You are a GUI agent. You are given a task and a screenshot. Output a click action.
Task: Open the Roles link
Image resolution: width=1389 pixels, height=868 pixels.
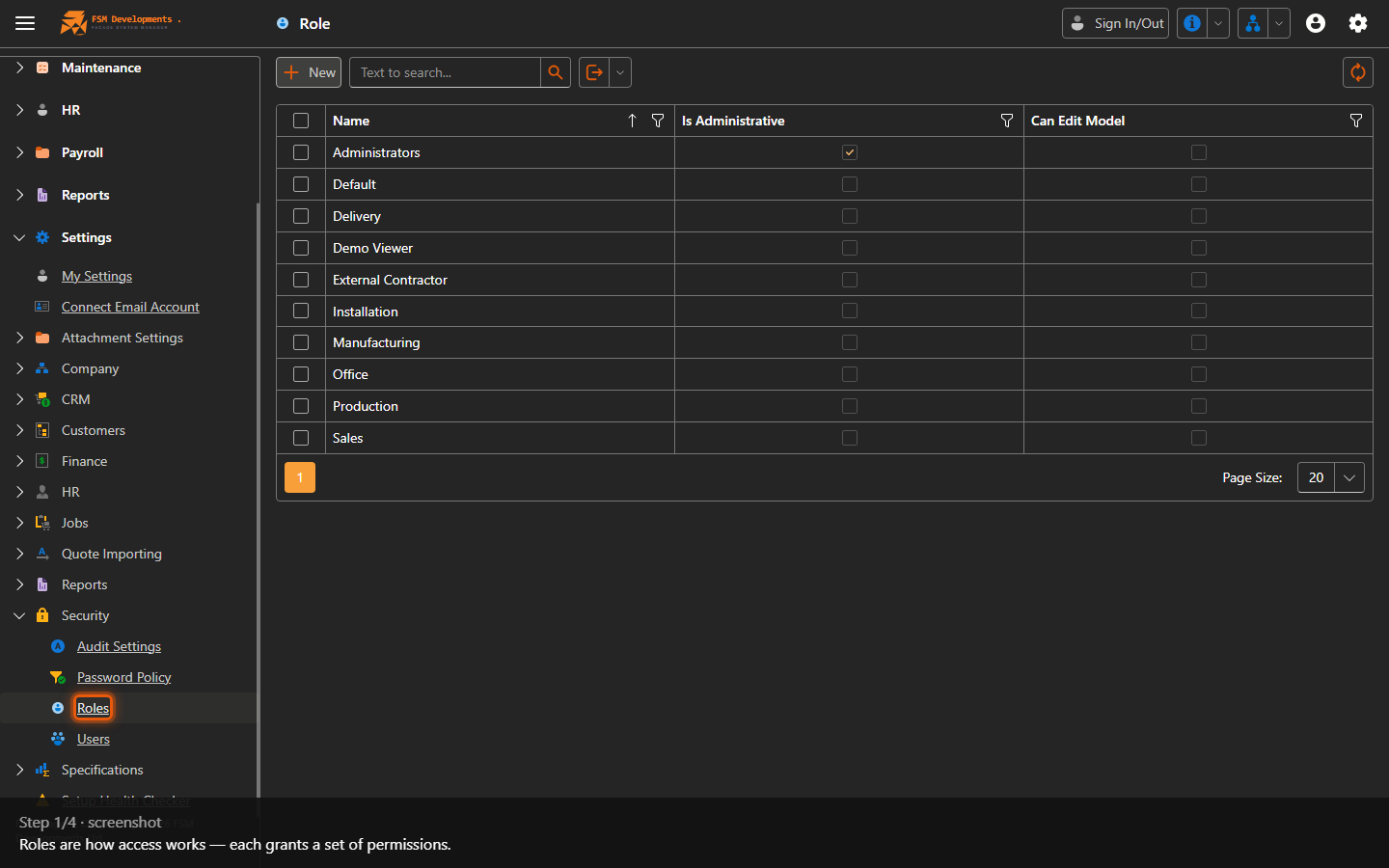pyautogui.click(x=94, y=708)
